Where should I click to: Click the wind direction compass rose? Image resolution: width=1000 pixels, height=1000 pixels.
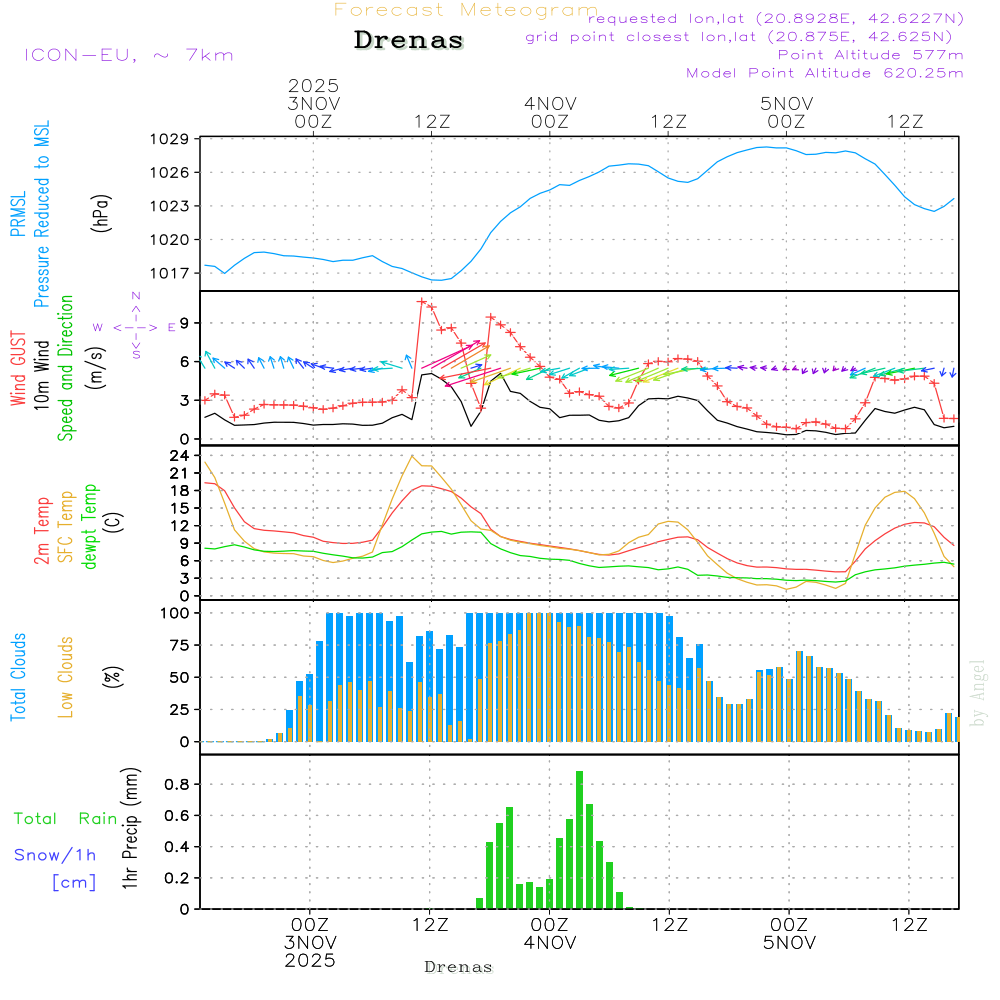coord(135,327)
